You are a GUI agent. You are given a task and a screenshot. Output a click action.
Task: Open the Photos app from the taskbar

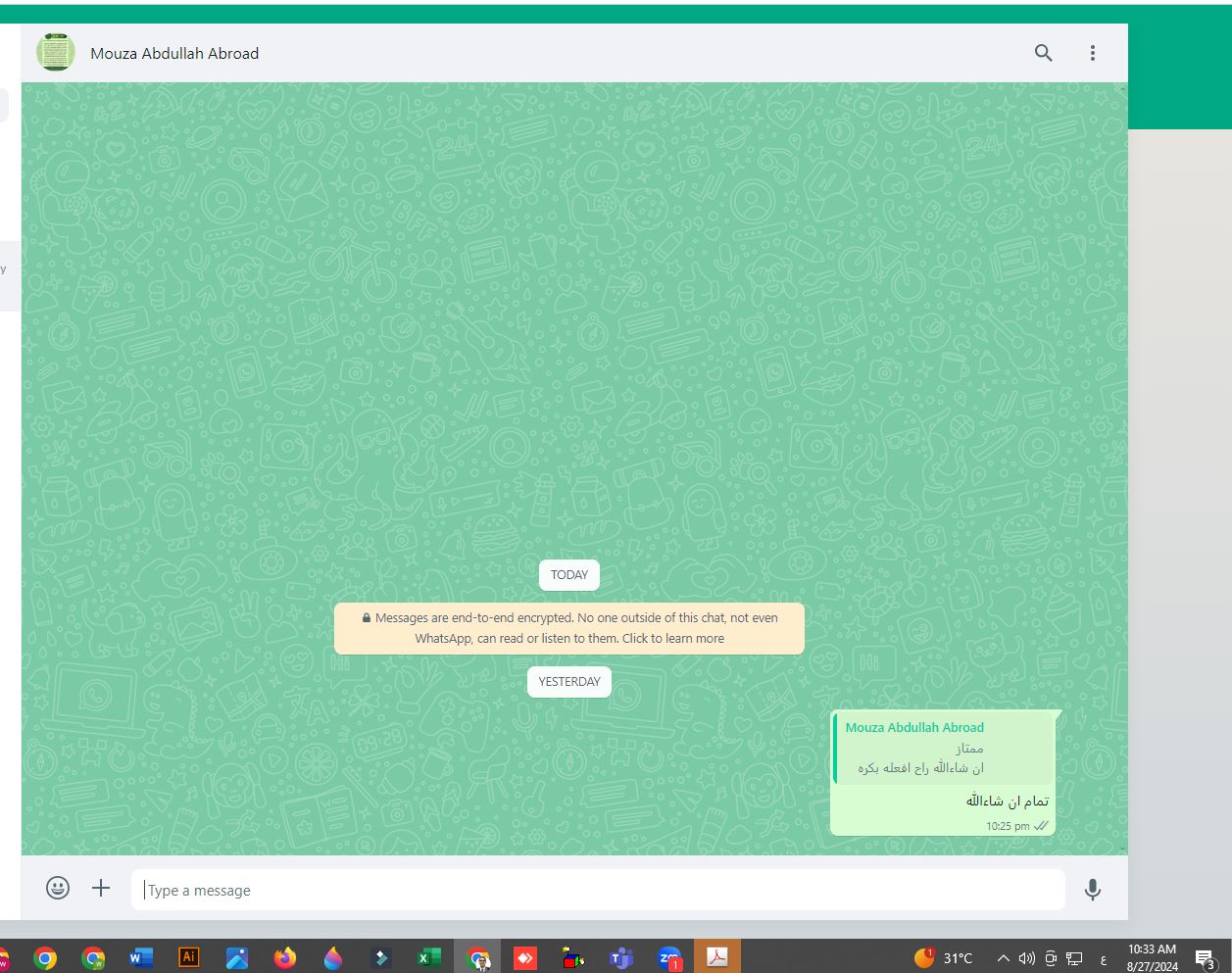point(237,958)
